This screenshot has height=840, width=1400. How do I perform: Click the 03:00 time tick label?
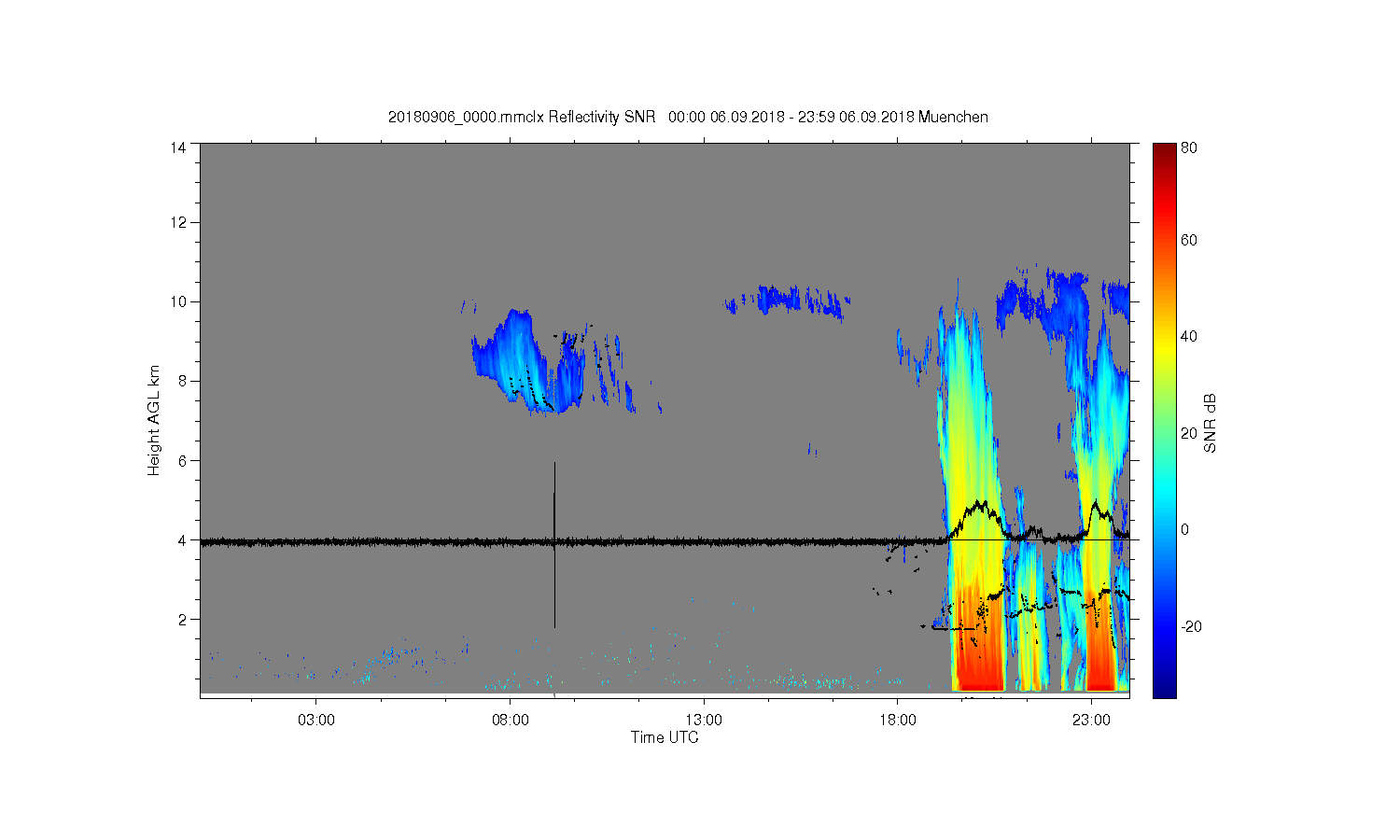pyautogui.click(x=316, y=721)
